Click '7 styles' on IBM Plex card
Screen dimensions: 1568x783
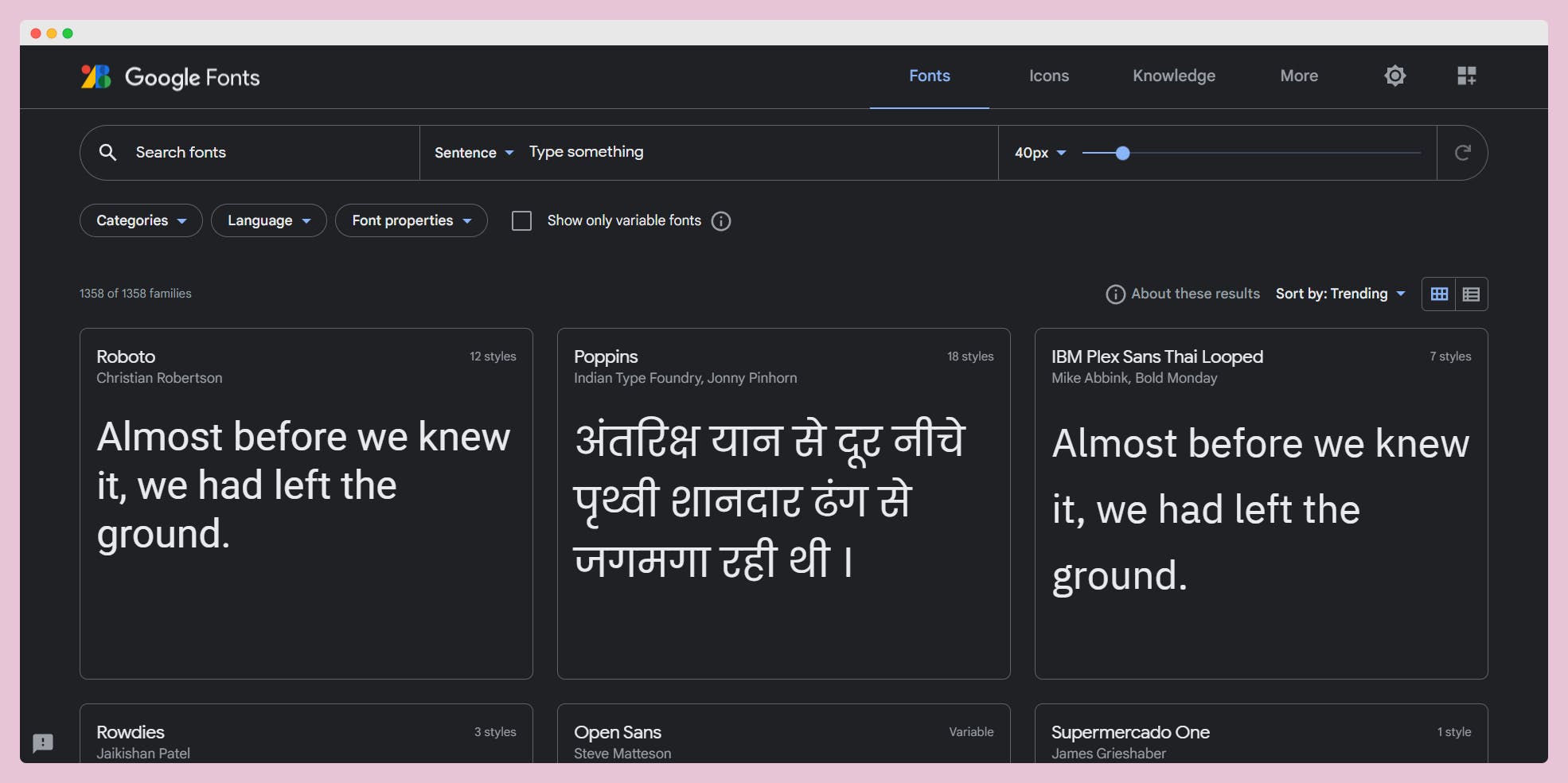[x=1450, y=356]
